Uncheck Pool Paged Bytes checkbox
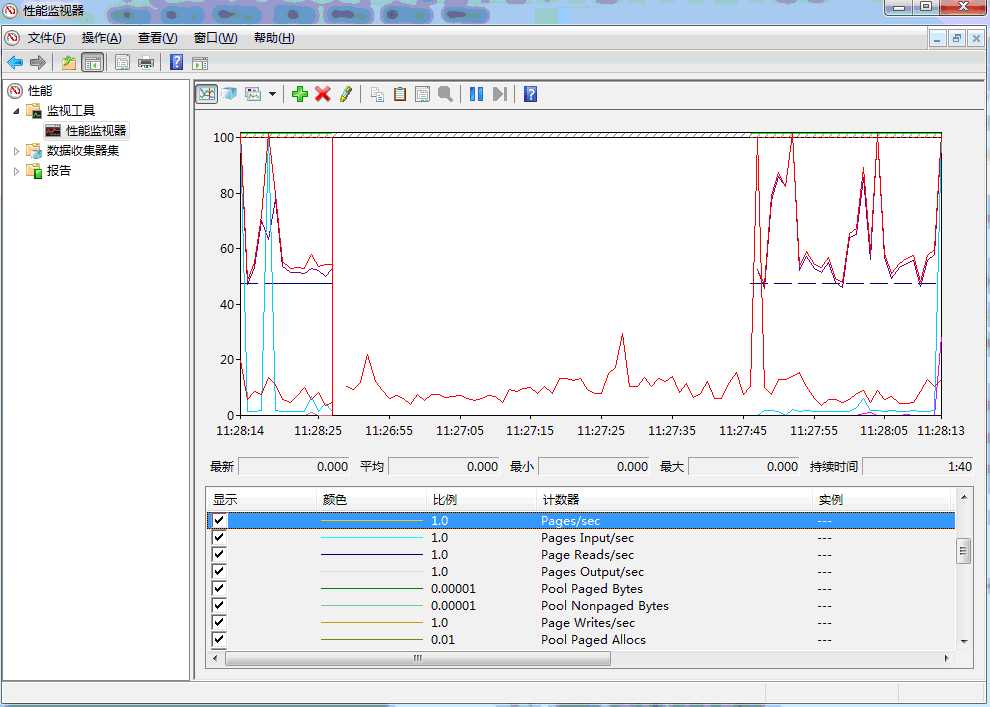Viewport: 990px width, 707px height. (219, 588)
